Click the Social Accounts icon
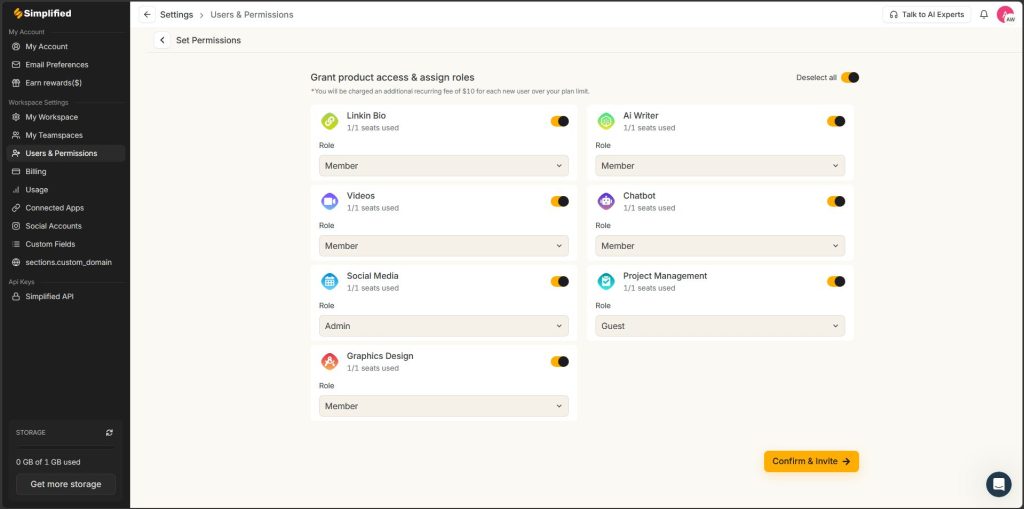 pyautogui.click(x=16, y=226)
